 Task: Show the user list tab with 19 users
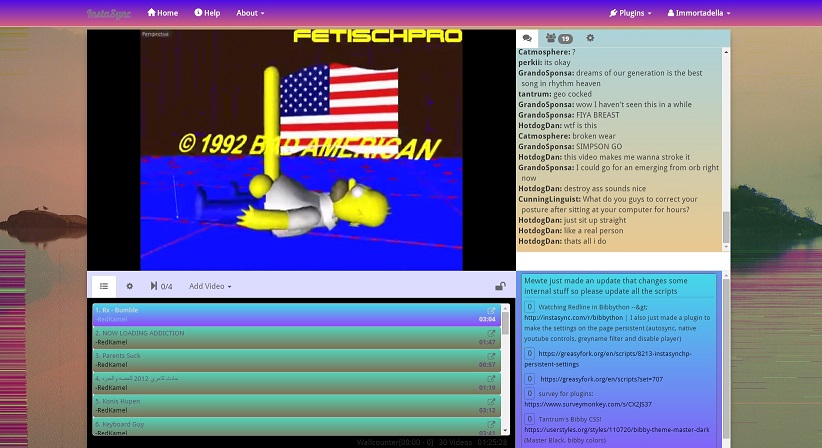click(x=559, y=38)
